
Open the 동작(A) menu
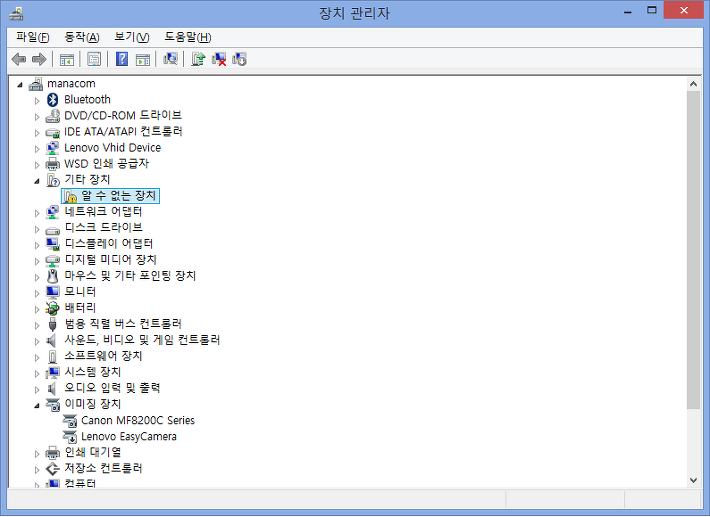click(82, 37)
